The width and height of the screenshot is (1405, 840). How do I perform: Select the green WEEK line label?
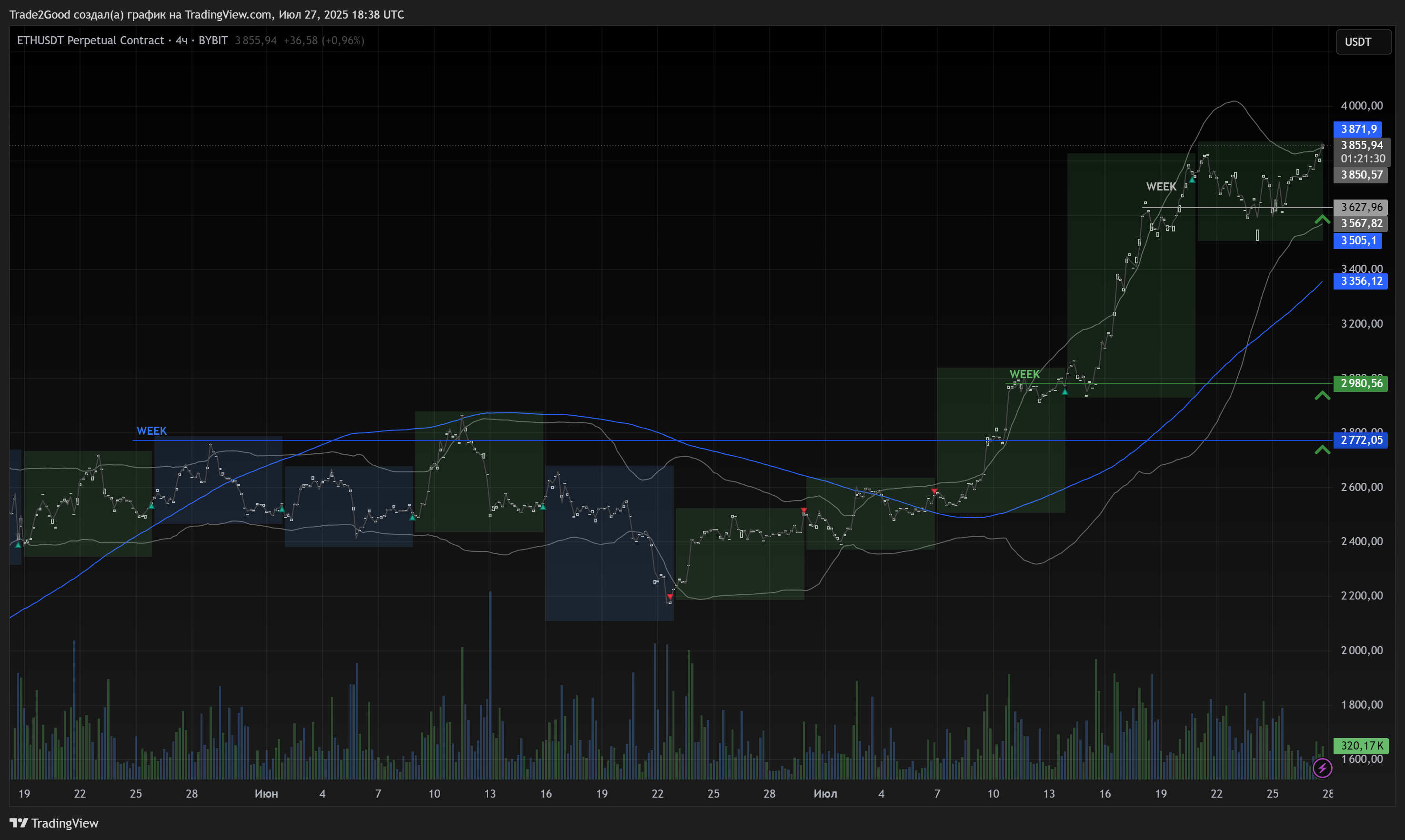[x=1024, y=374]
